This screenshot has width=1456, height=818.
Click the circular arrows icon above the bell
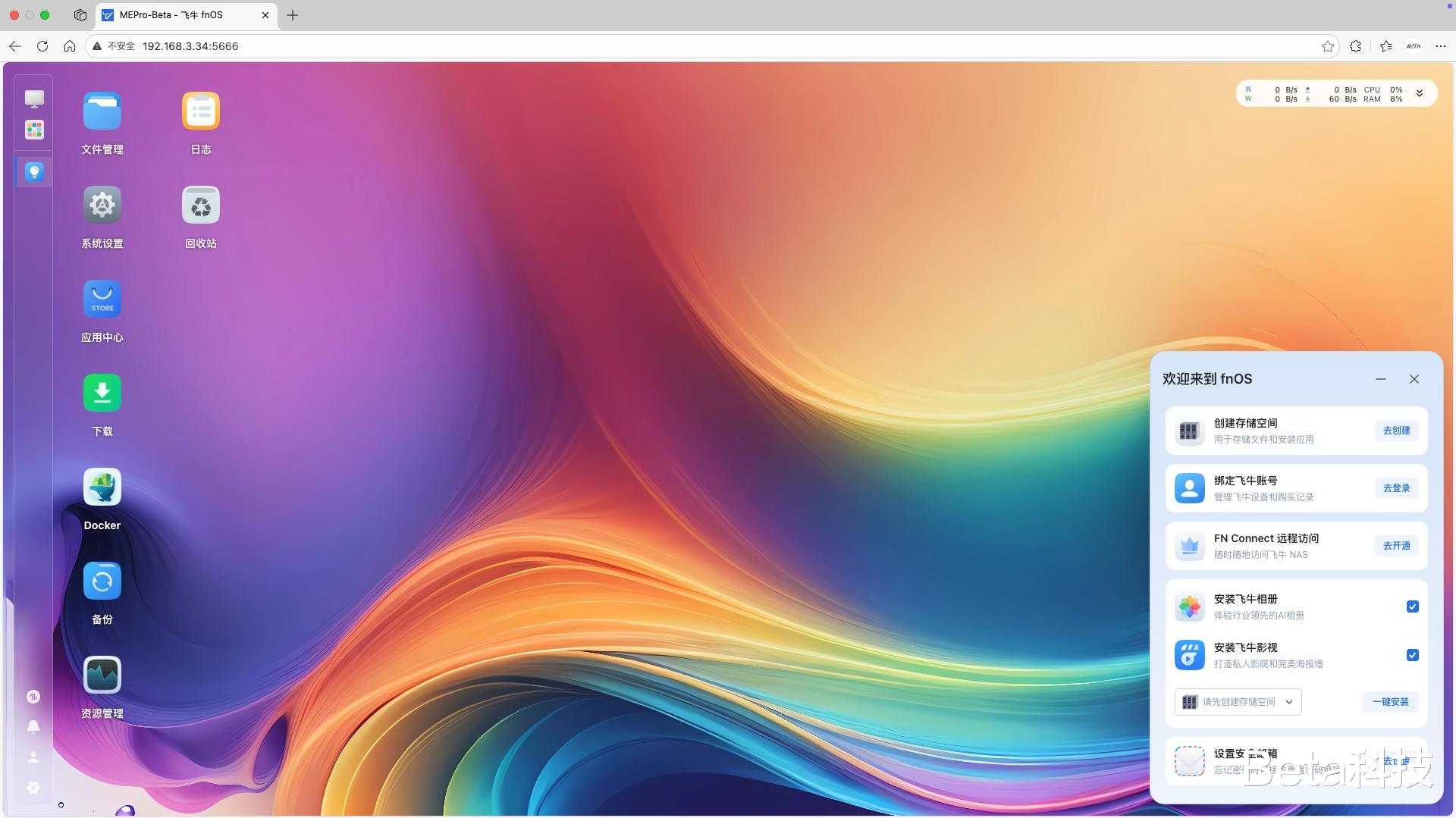(33, 697)
